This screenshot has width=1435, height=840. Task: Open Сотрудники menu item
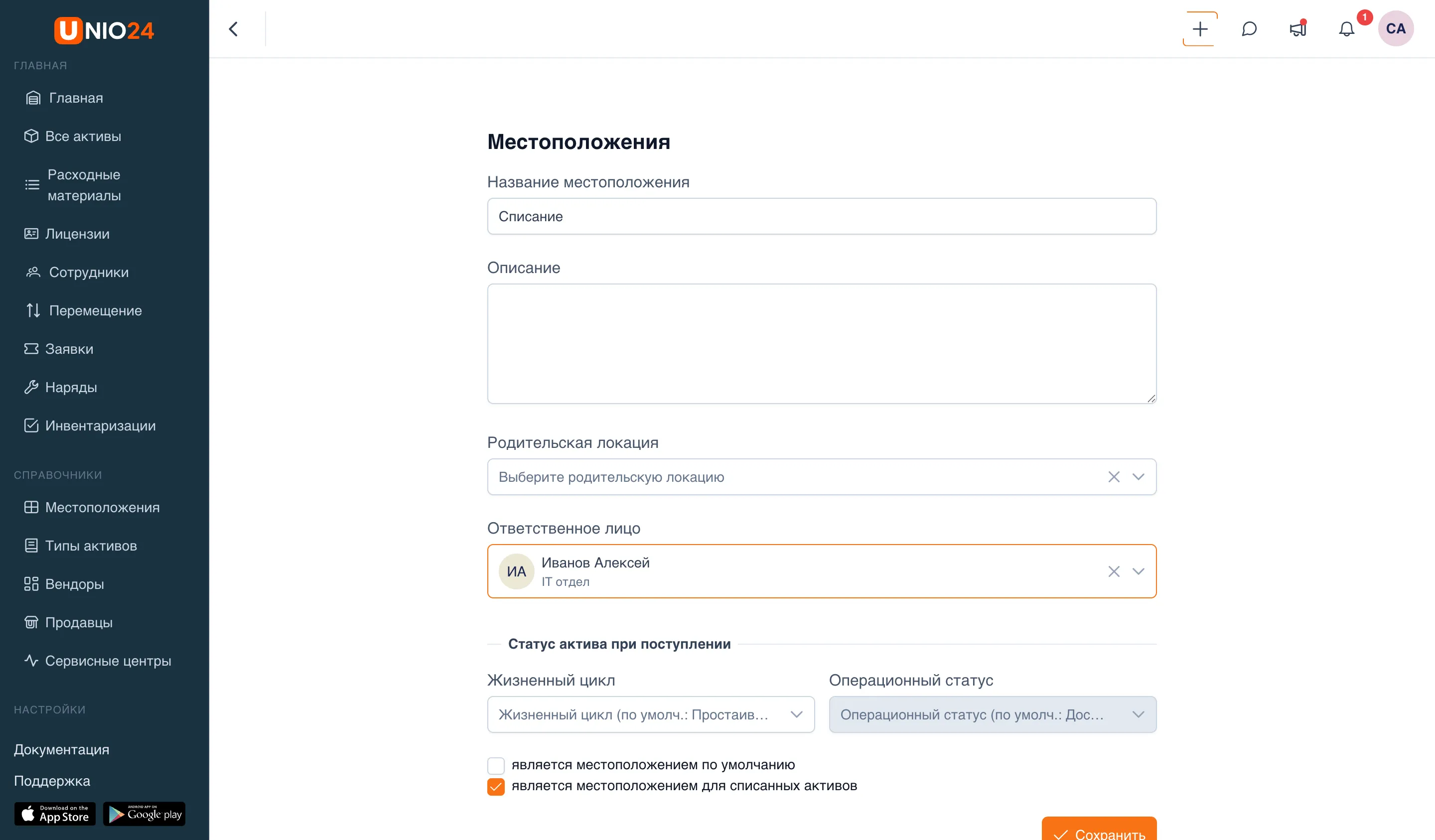pyautogui.click(x=89, y=272)
